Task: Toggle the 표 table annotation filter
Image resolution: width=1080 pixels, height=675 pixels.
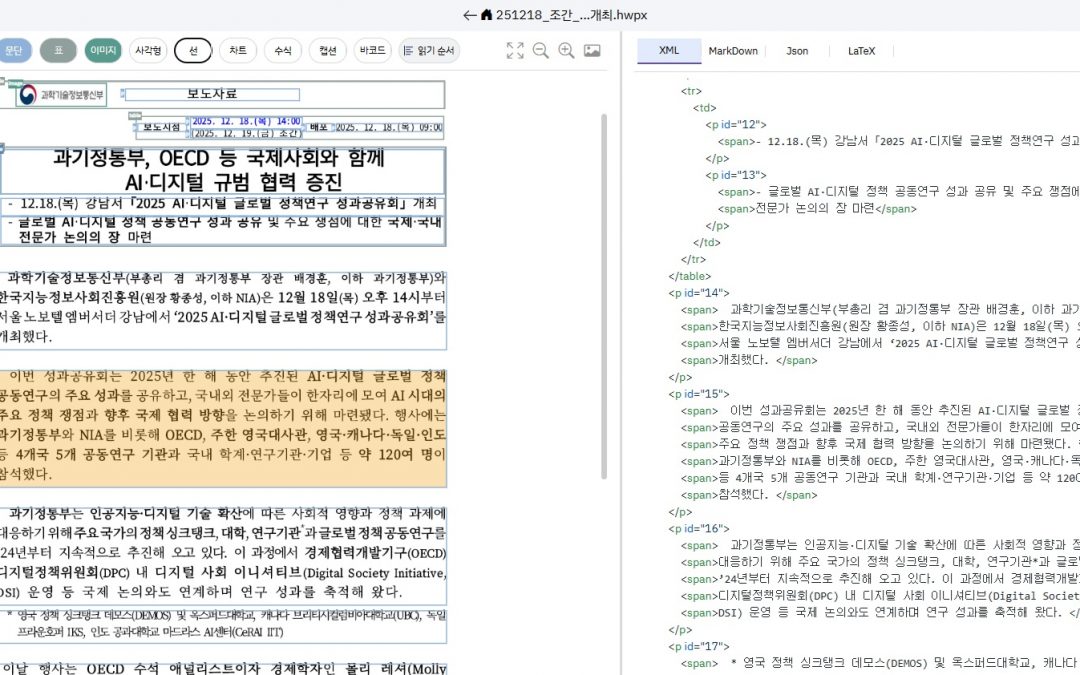Action: [x=58, y=50]
